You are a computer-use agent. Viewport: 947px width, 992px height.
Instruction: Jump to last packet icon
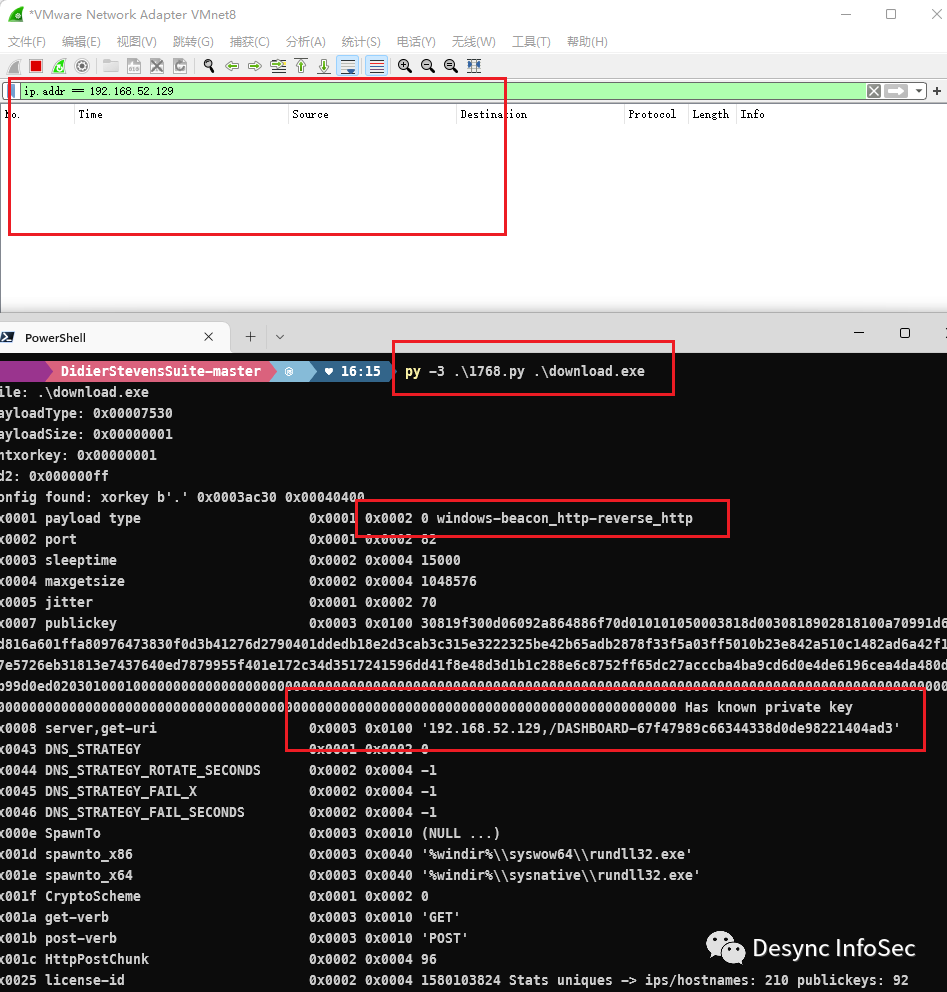(324, 66)
